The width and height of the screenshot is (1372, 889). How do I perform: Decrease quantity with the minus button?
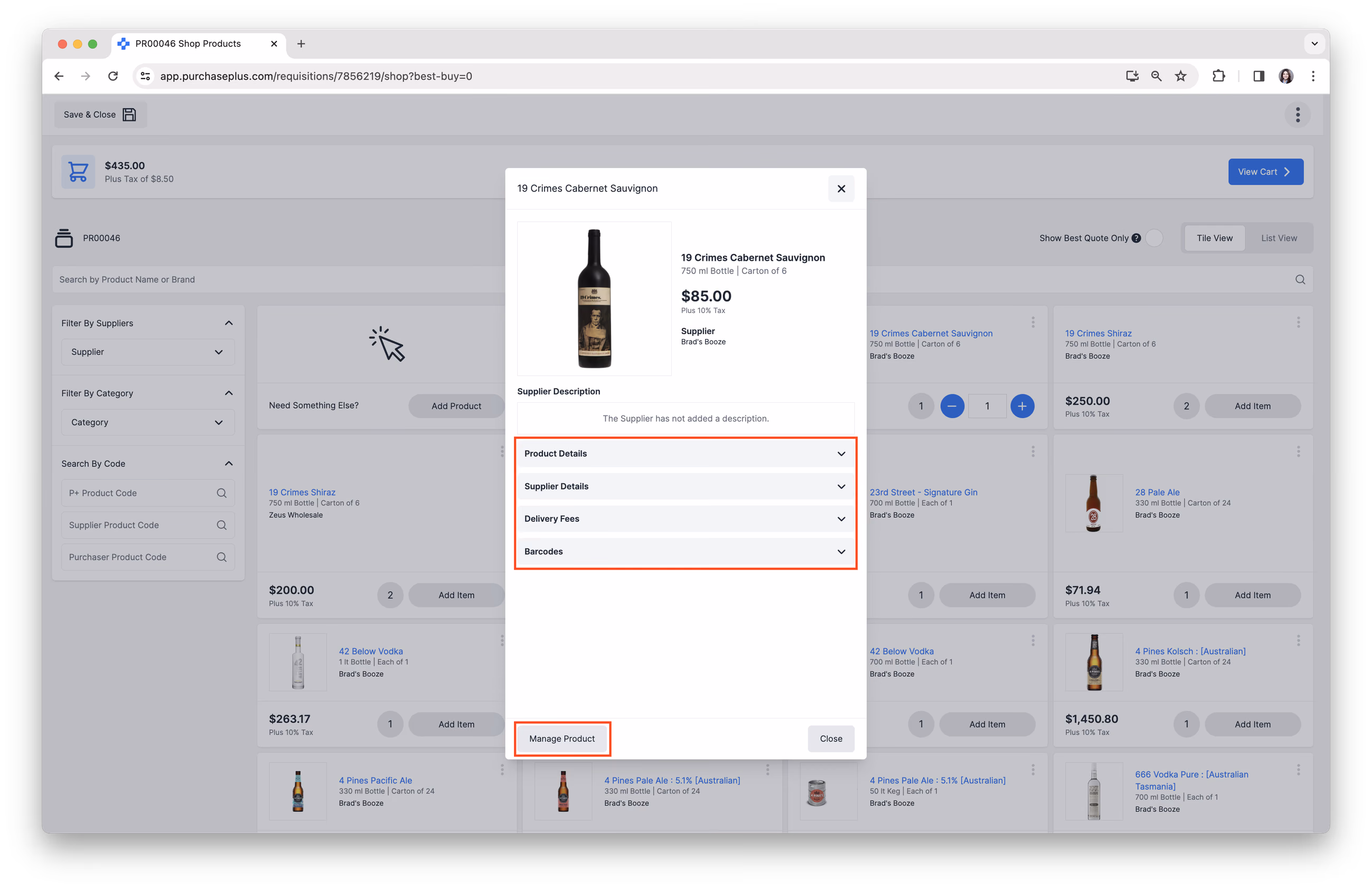tap(952, 406)
